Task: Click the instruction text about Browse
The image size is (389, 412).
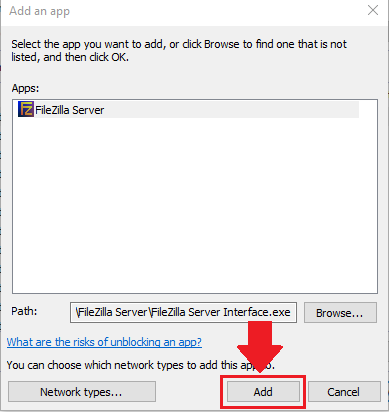Action: [x=179, y=51]
